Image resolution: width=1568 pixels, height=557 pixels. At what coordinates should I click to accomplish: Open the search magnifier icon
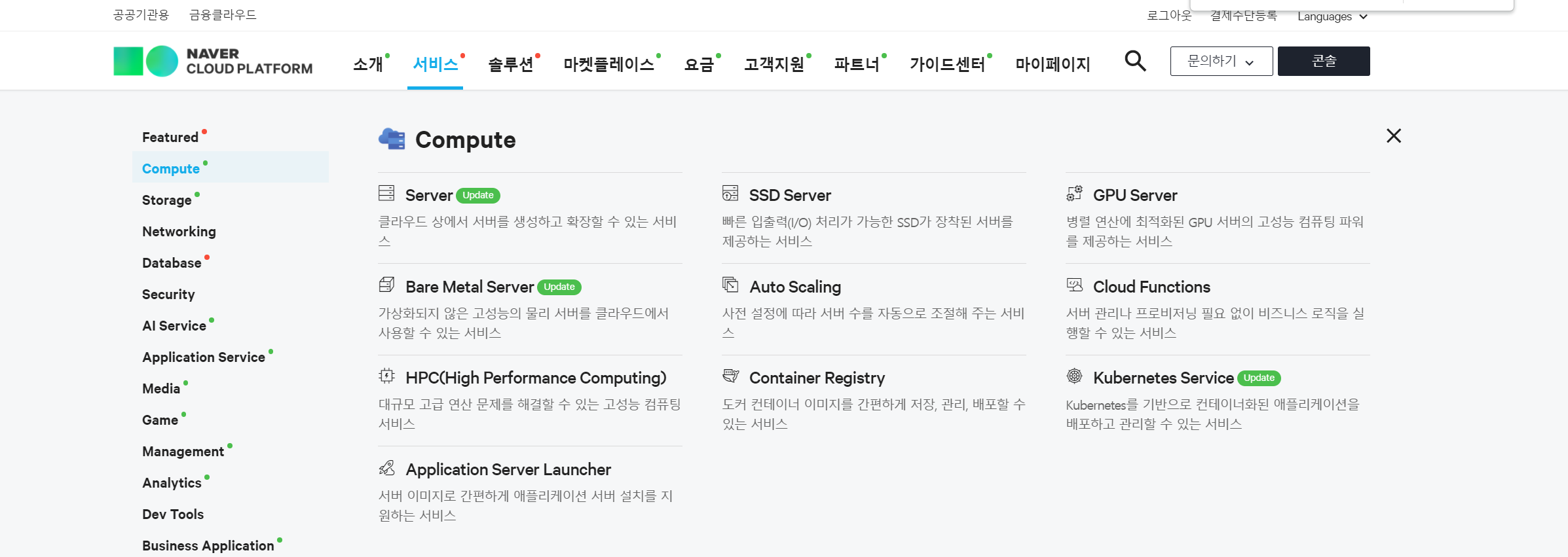pyautogui.click(x=1135, y=61)
